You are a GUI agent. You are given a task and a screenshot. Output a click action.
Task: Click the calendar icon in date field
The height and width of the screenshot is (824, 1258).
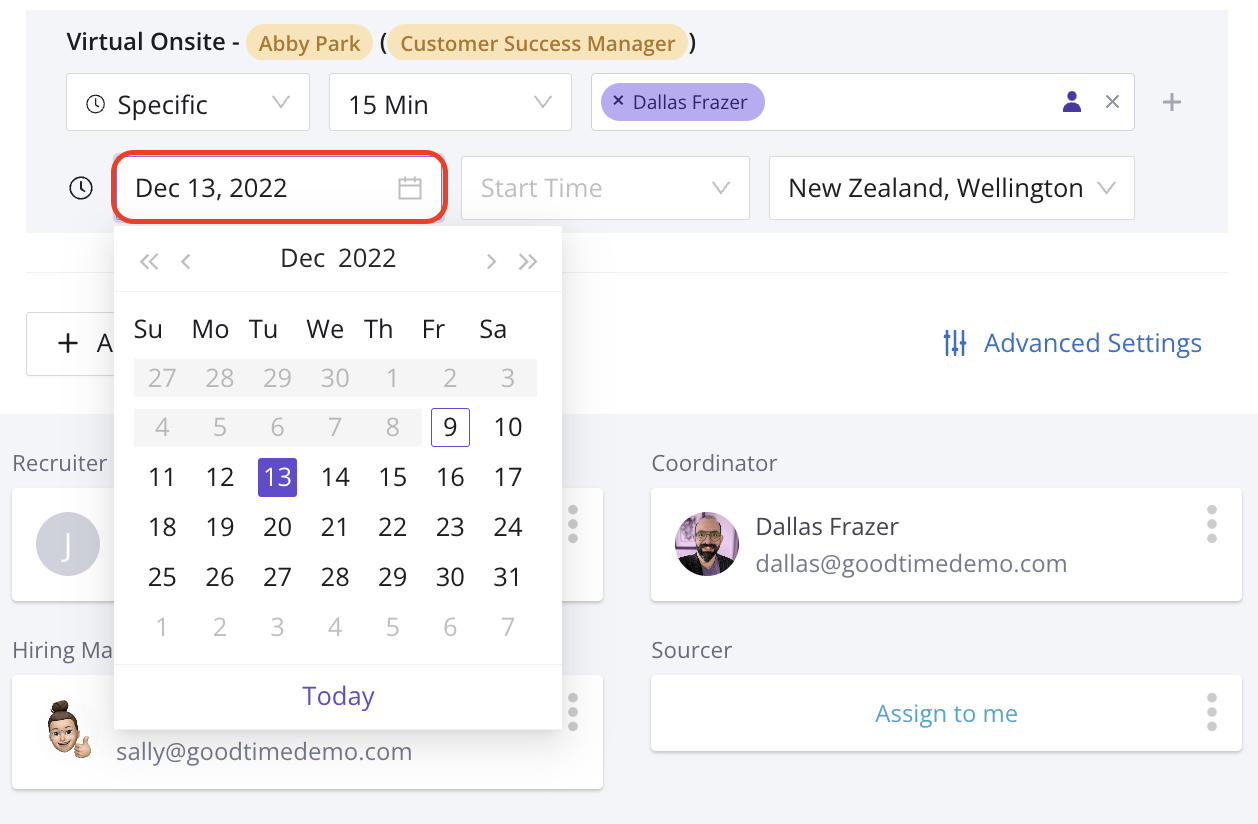pos(410,188)
